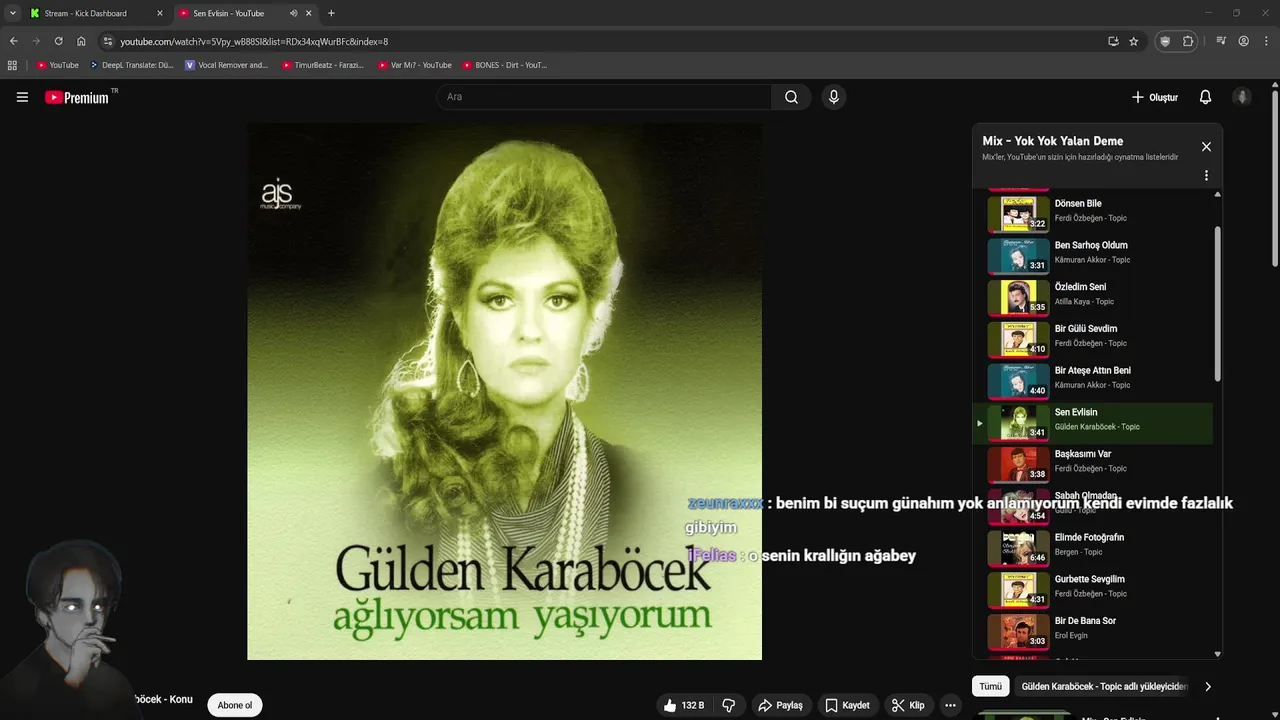The height and width of the screenshot is (720, 1280).
Task: Open the browser profile icon
Action: pyautogui.click(x=1244, y=41)
